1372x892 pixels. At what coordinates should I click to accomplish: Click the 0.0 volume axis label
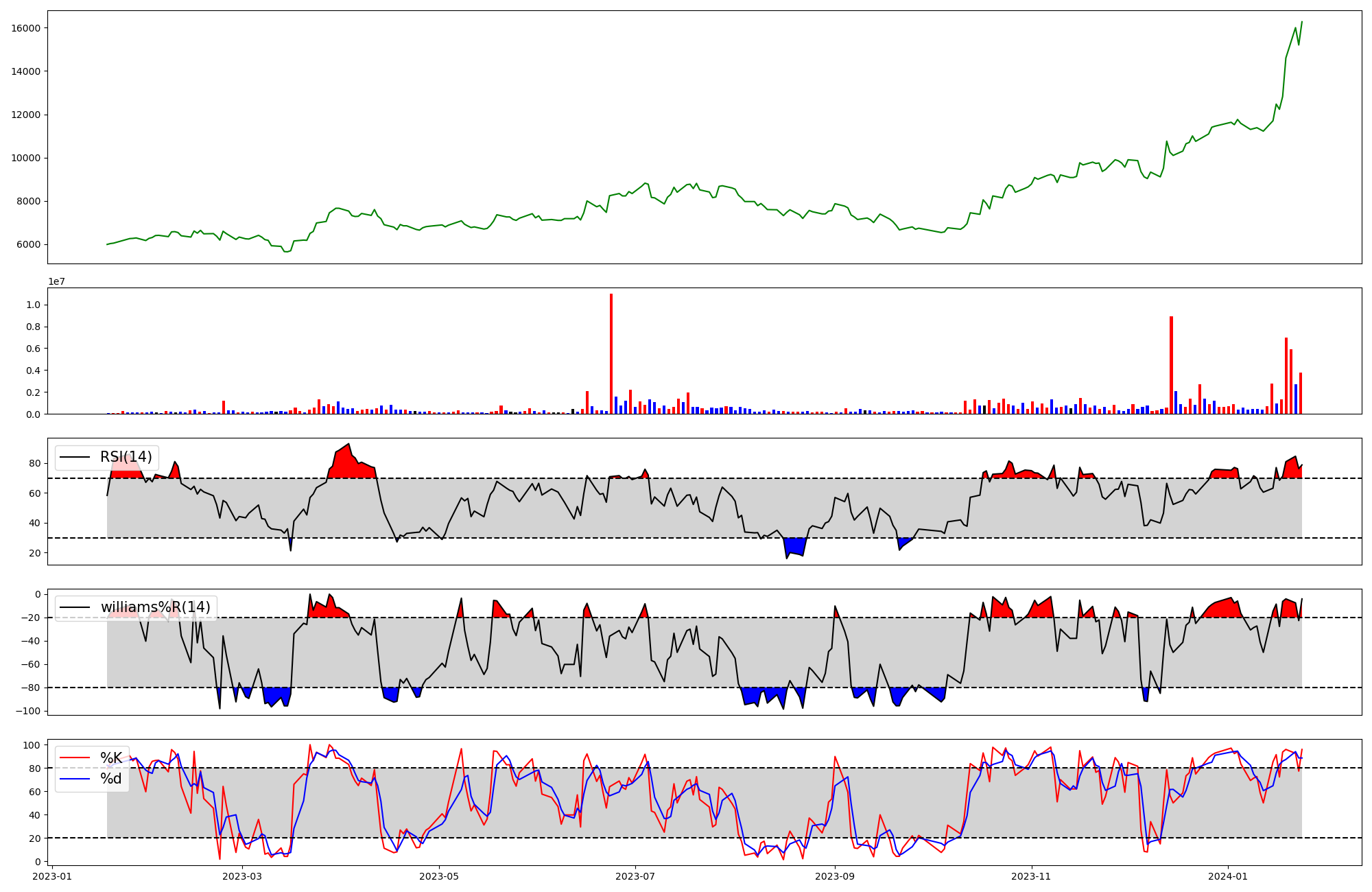[x=33, y=414]
